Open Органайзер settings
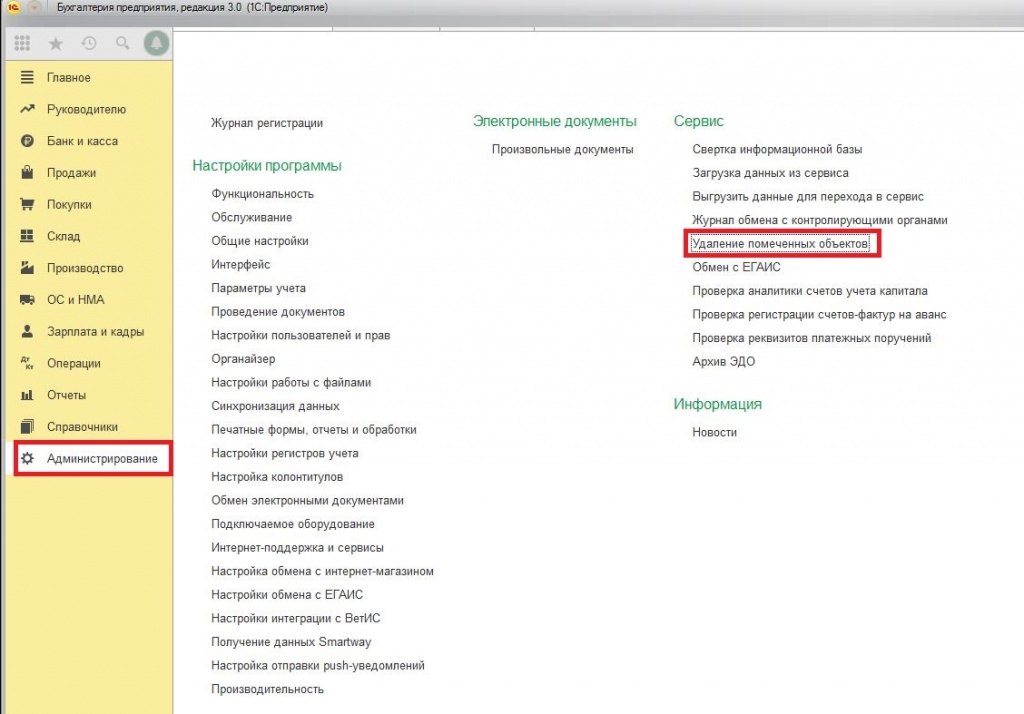Screen dimensions: 1024x714 [x=243, y=359]
